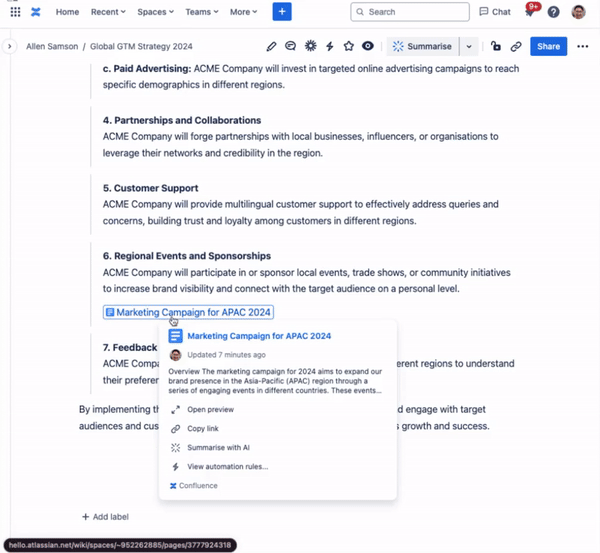This screenshot has width=600, height=553.
Task: Open Global GTM Strategy 2024 breadcrumb
Action: pyautogui.click(x=141, y=46)
